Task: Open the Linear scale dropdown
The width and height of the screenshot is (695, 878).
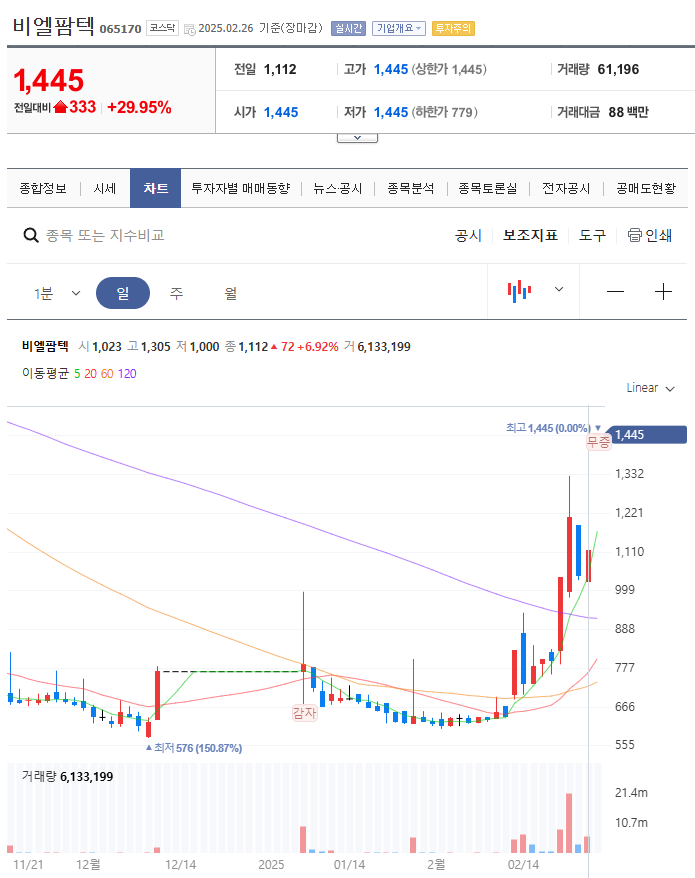Action: tap(651, 388)
